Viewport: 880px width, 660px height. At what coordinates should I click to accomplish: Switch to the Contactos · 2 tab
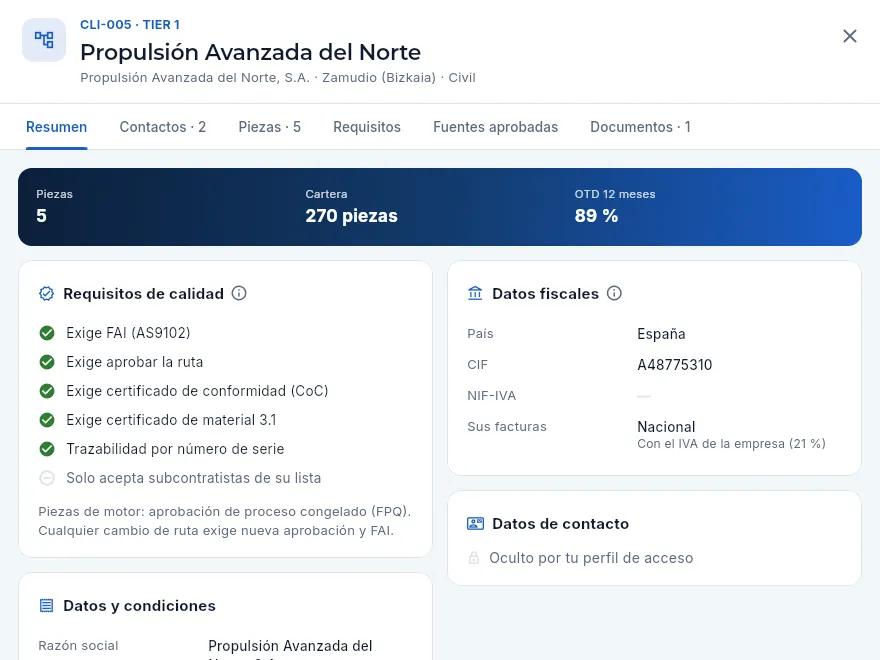(163, 127)
